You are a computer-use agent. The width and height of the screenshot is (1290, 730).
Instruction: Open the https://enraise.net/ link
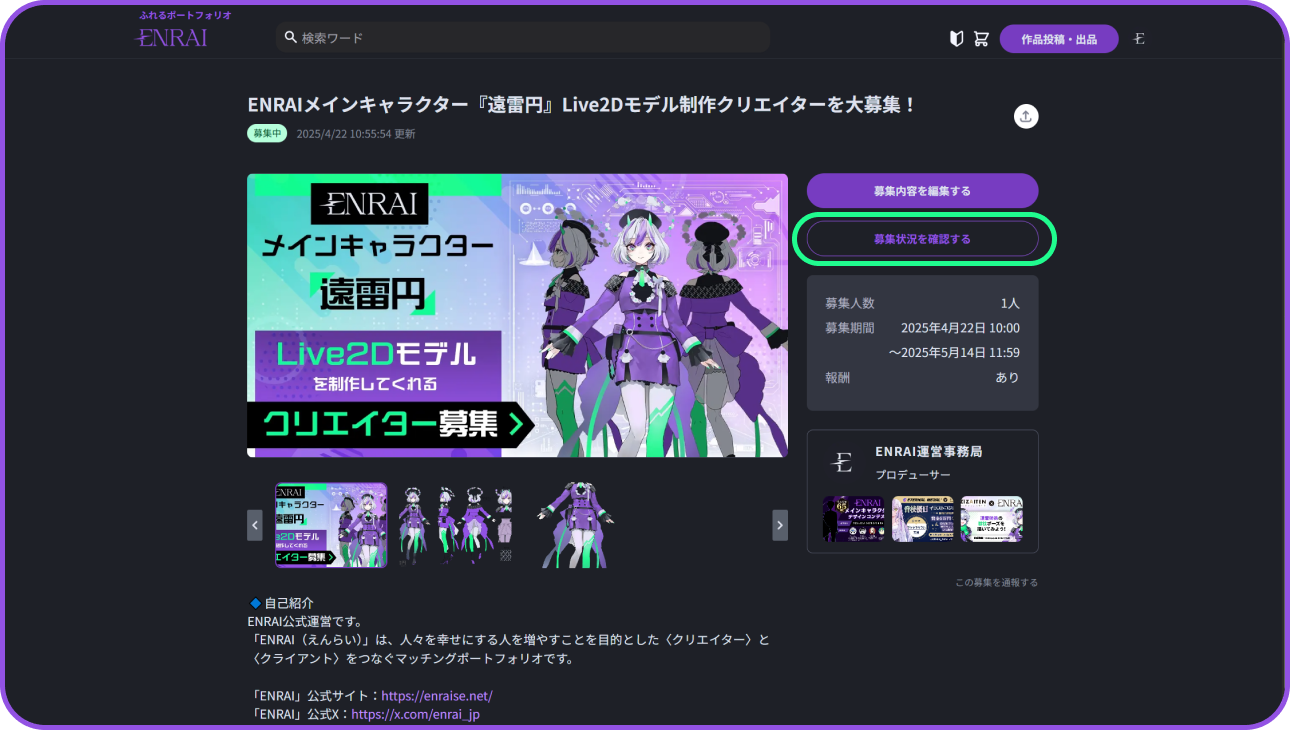click(x=437, y=696)
